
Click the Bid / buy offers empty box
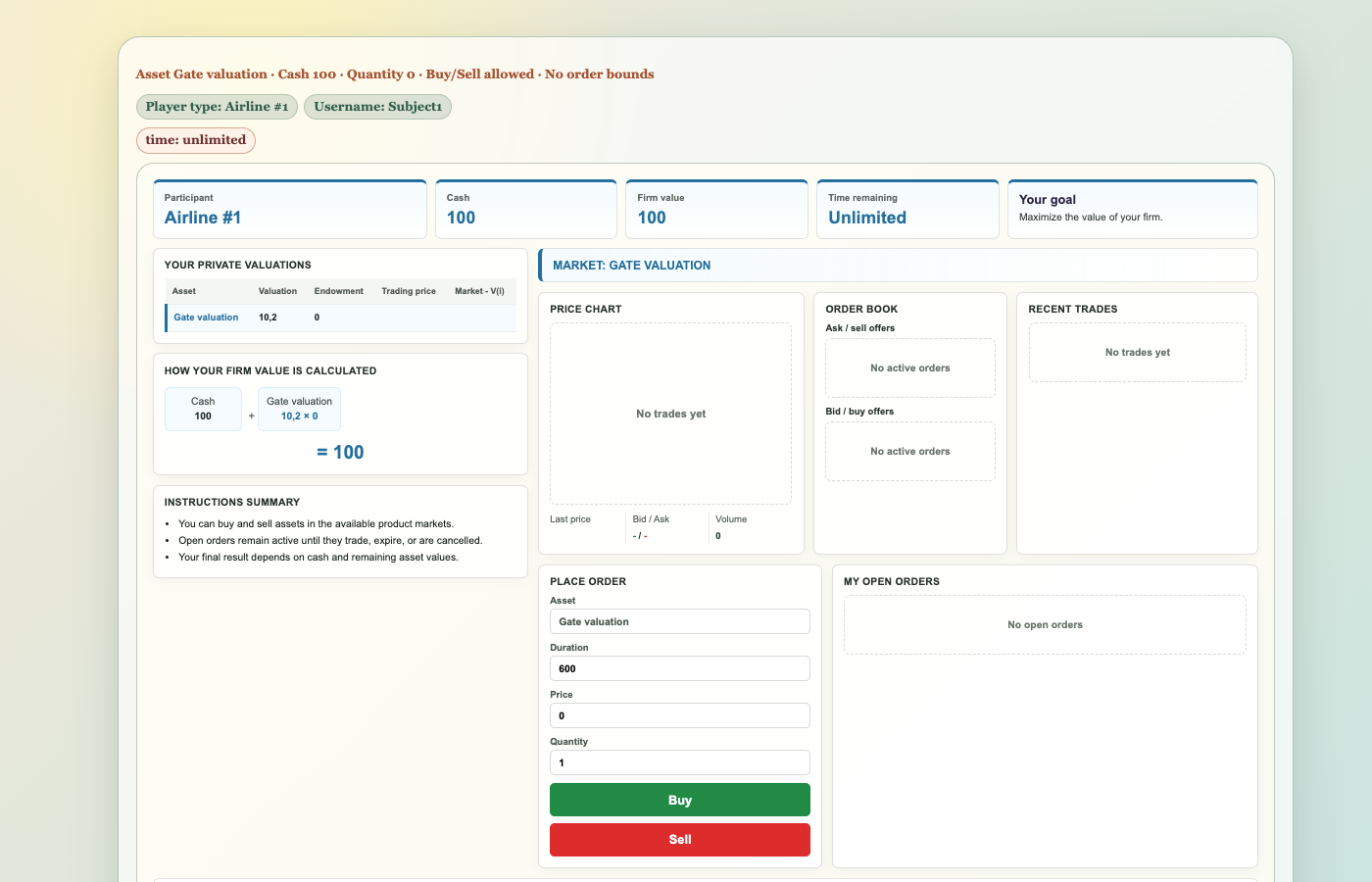tap(910, 451)
